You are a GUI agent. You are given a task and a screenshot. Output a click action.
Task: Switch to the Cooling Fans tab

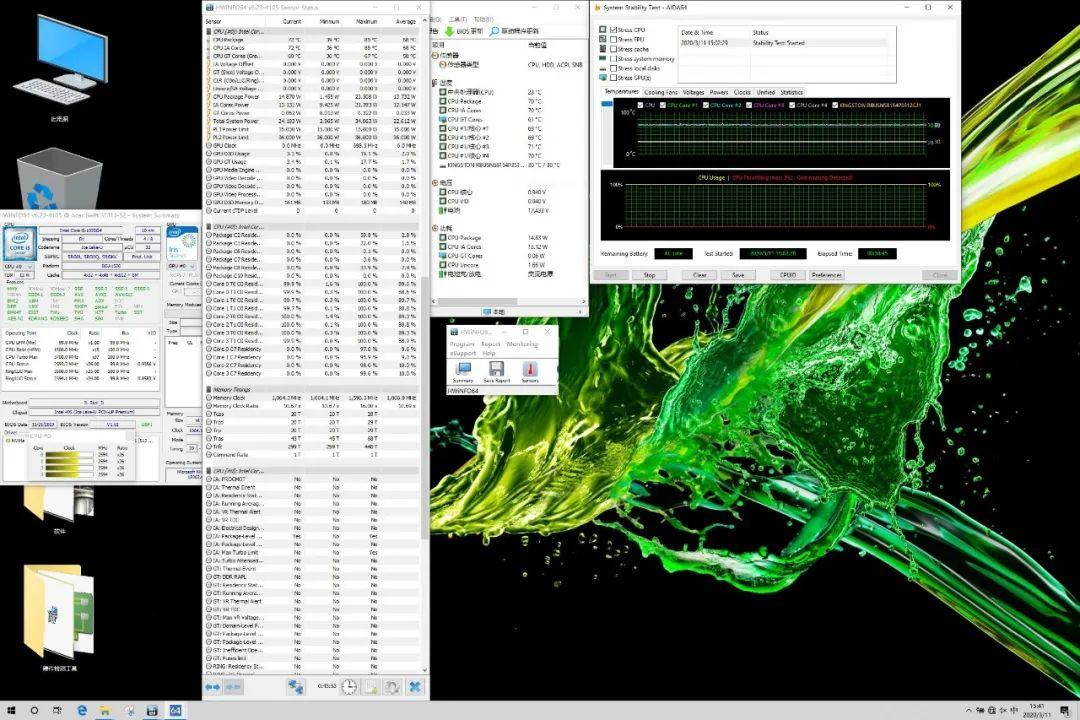point(660,92)
